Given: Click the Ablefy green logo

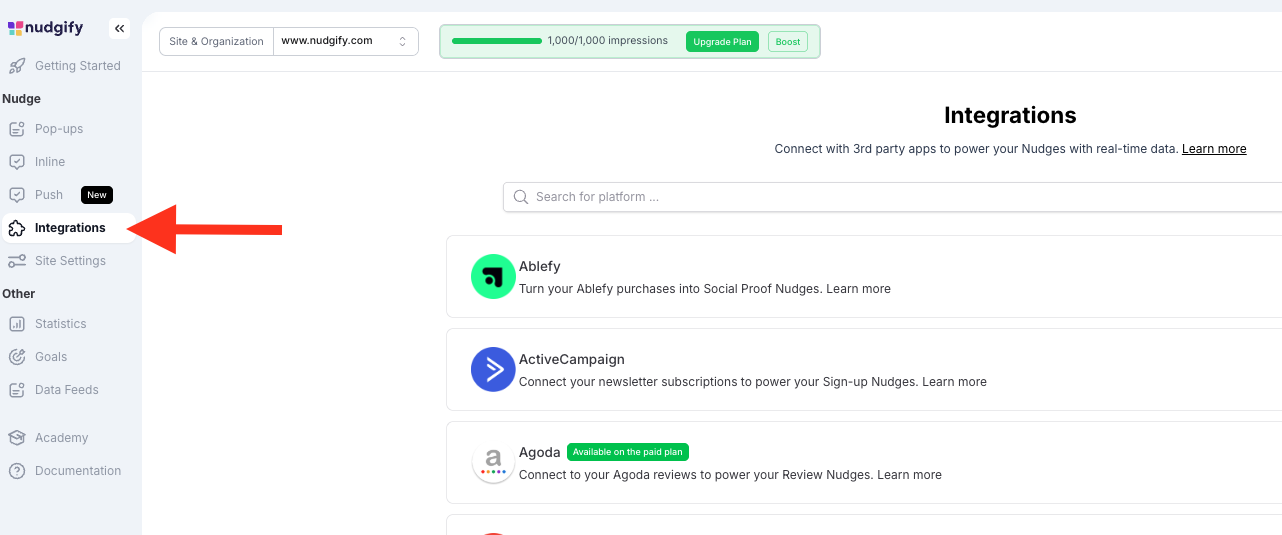Looking at the screenshot, I should coord(493,276).
